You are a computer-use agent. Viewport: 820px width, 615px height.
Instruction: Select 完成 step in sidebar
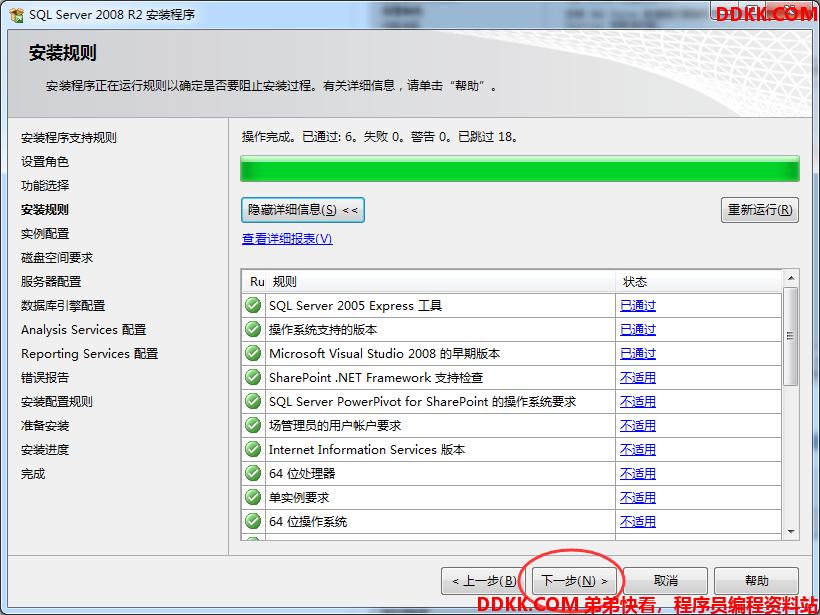pyautogui.click(x=33, y=474)
